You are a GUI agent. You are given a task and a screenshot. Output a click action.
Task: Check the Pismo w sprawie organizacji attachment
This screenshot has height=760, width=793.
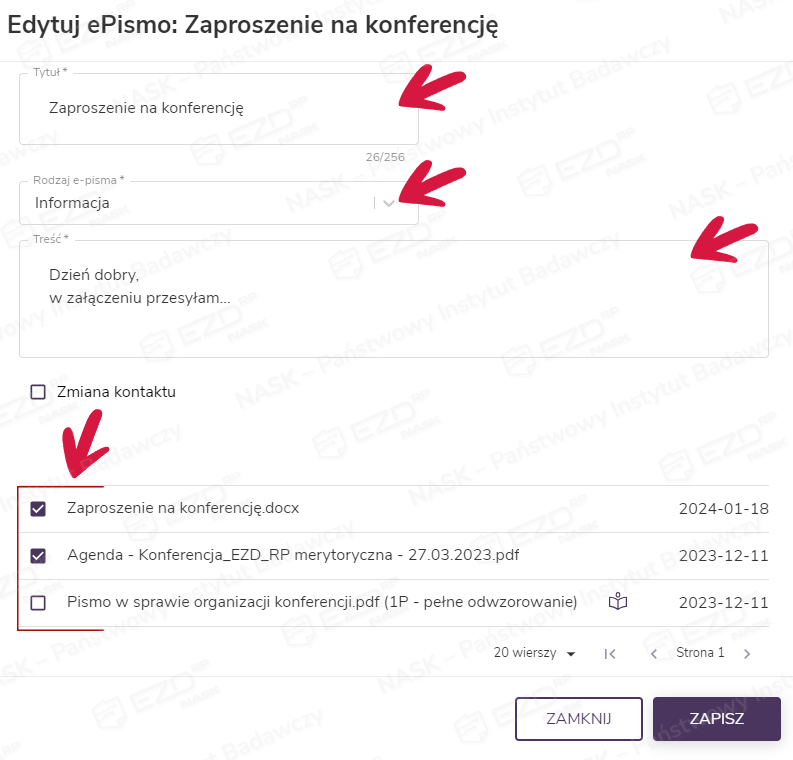coord(39,603)
